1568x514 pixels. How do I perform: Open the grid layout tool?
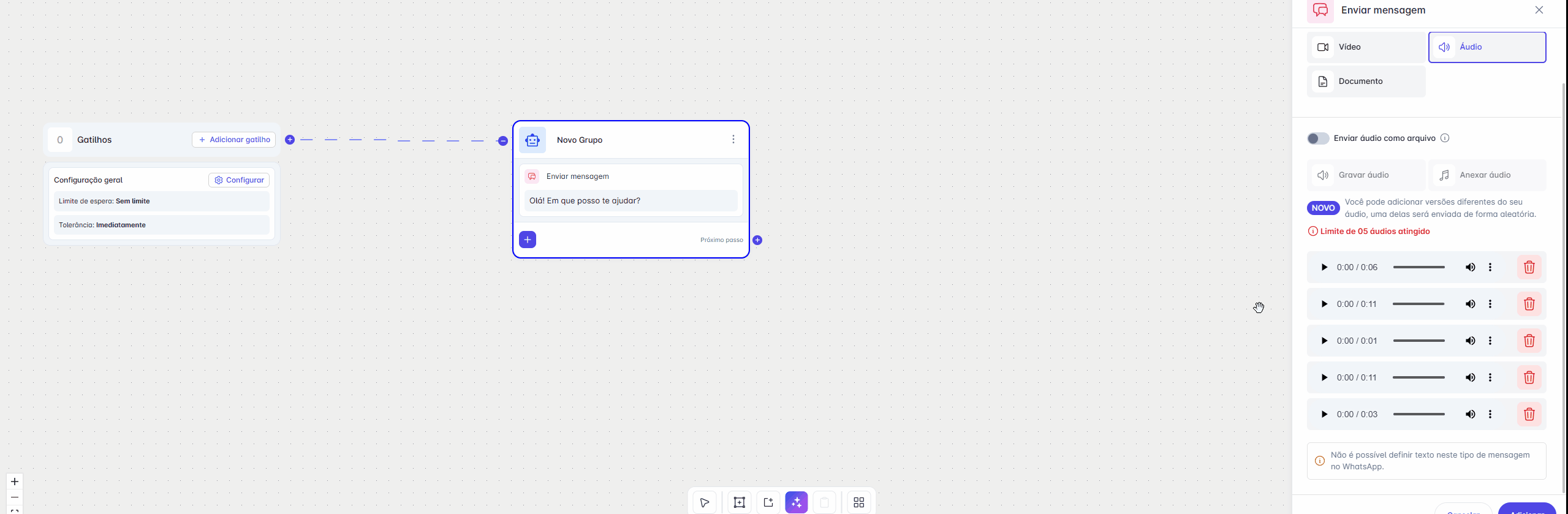coord(859,502)
